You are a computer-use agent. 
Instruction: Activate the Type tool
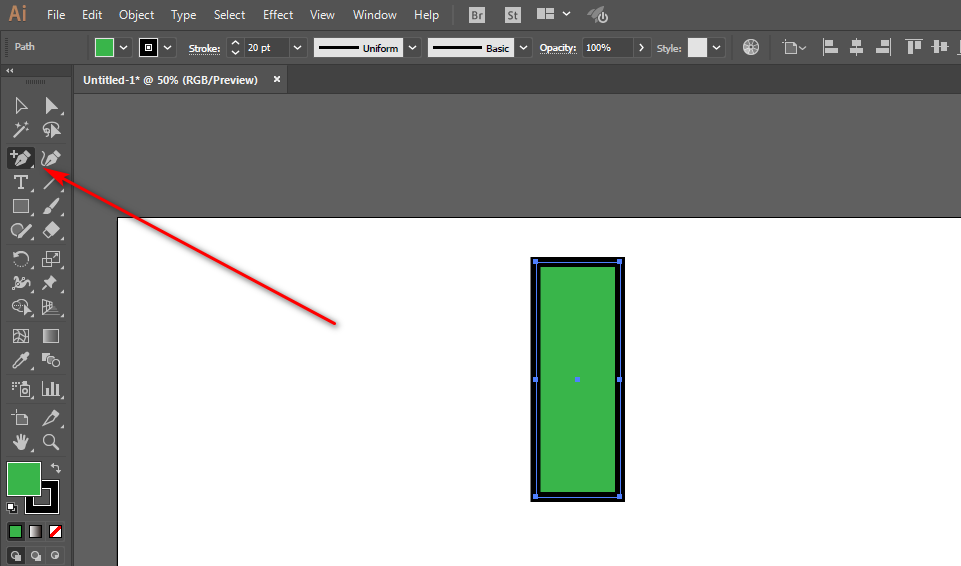[x=21, y=183]
